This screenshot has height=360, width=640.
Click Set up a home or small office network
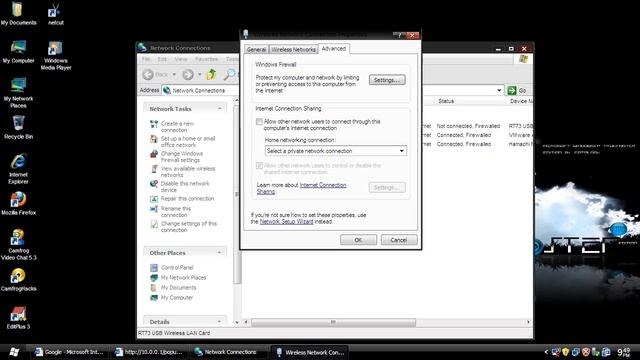[x=188, y=142]
